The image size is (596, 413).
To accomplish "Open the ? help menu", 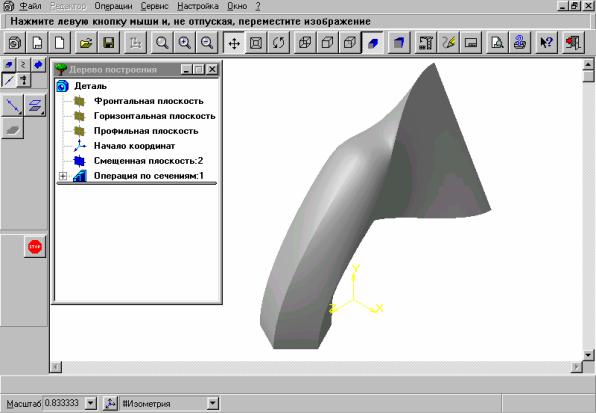I will click(258, 6).
